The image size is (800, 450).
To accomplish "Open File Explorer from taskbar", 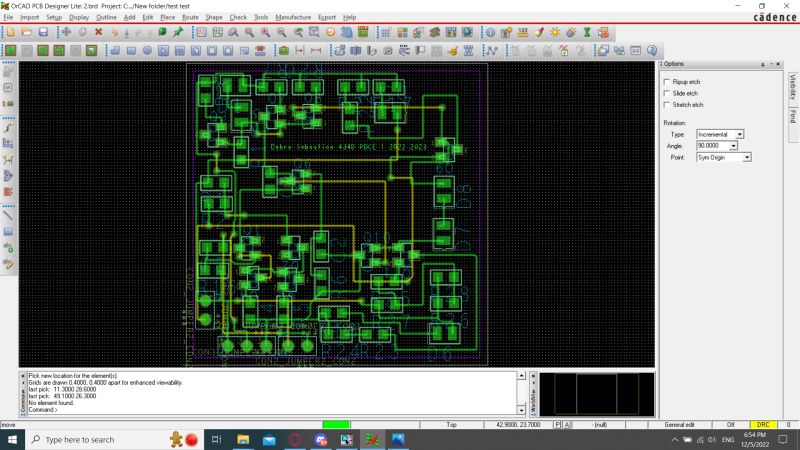I will point(243,439).
